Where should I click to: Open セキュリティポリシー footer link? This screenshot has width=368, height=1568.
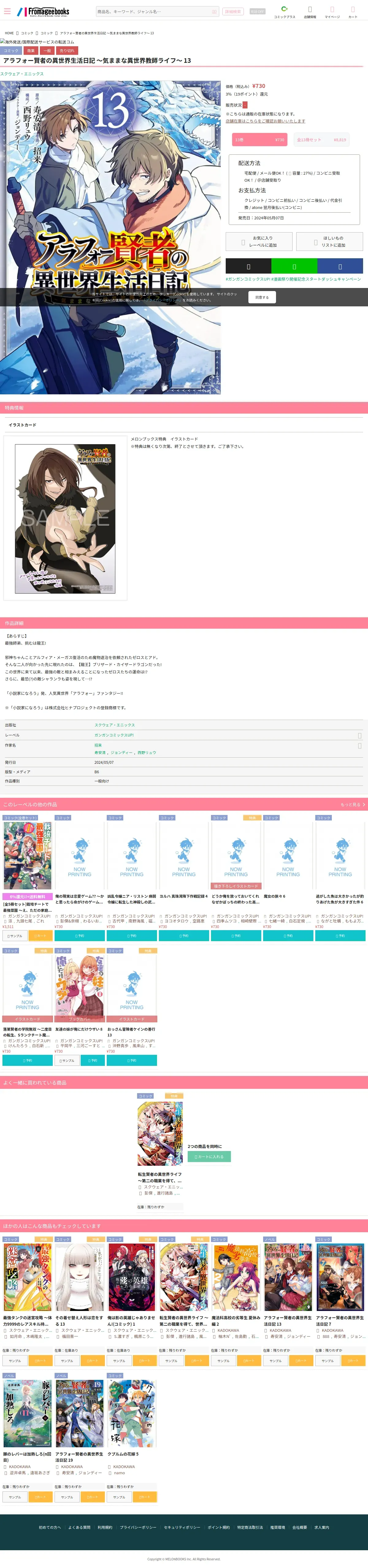click(182, 1527)
